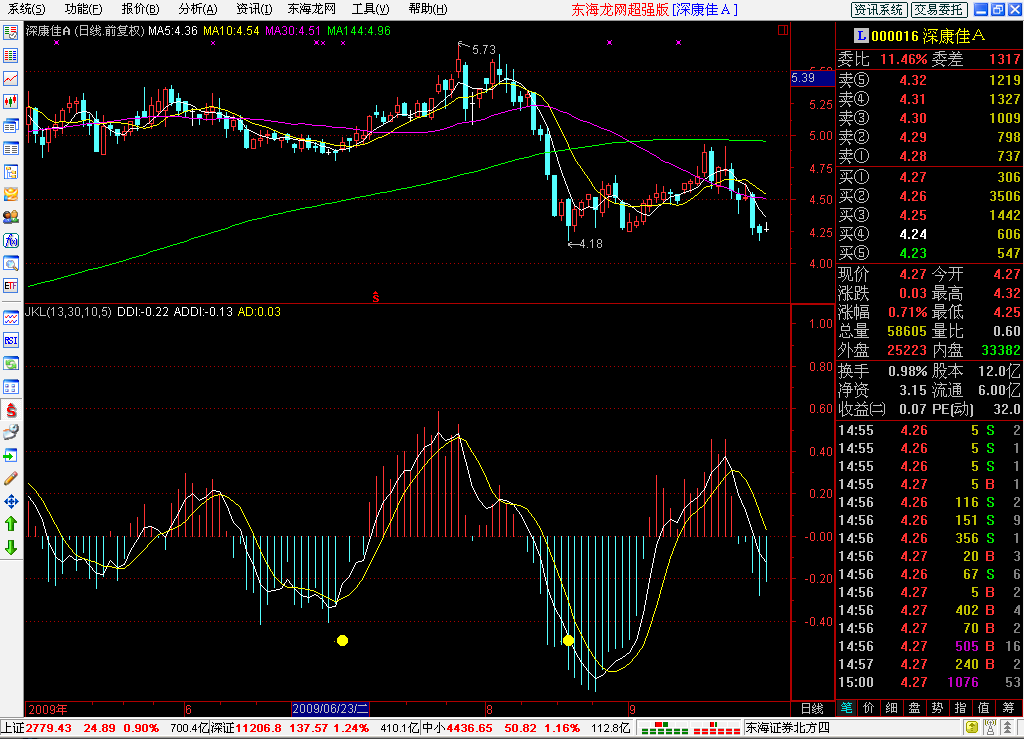Click the blue four-way move arrows icon
The image size is (1024, 739).
[x=10, y=501]
